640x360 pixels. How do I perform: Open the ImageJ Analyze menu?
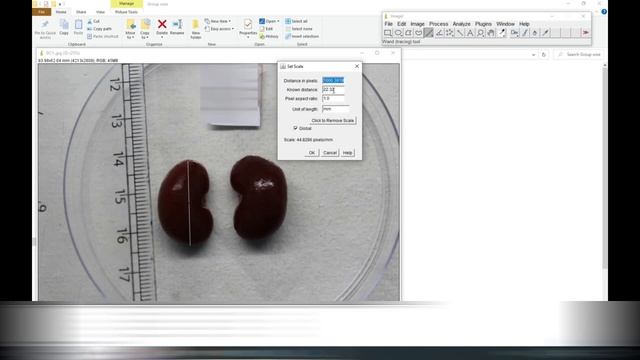[x=461, y=24]
